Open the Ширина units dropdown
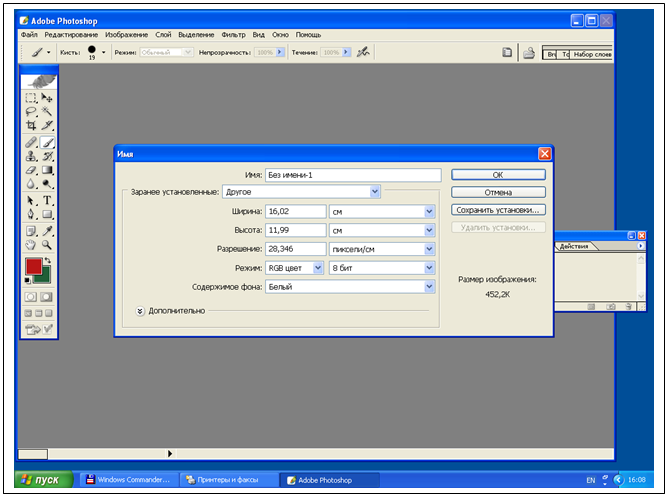The height and width of the screenshot is (497, 667). point(429,211)
